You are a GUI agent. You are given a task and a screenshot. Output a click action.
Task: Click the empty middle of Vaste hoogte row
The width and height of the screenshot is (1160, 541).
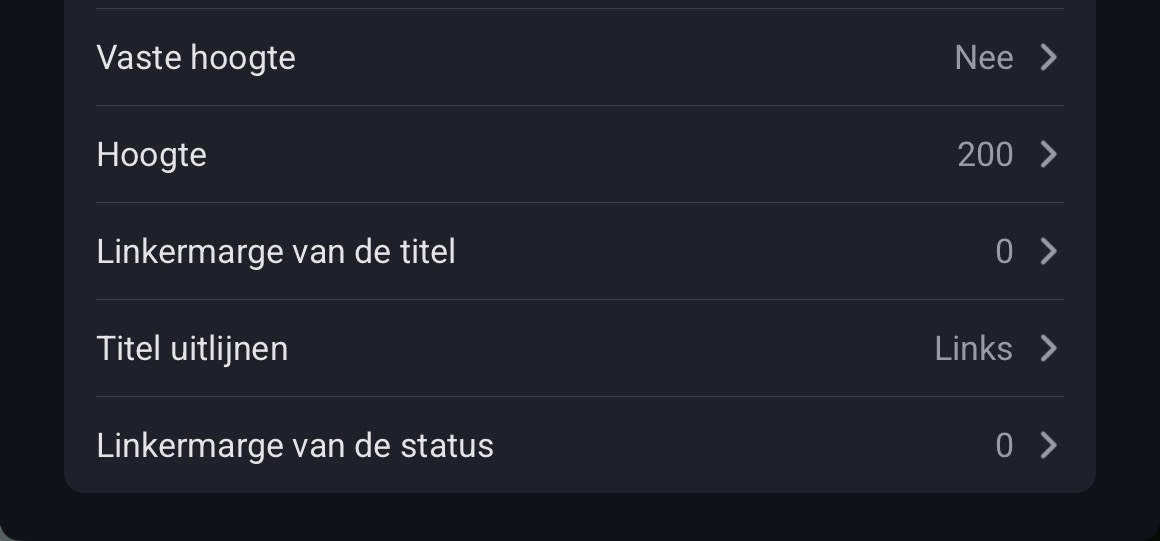coord(620,58)
